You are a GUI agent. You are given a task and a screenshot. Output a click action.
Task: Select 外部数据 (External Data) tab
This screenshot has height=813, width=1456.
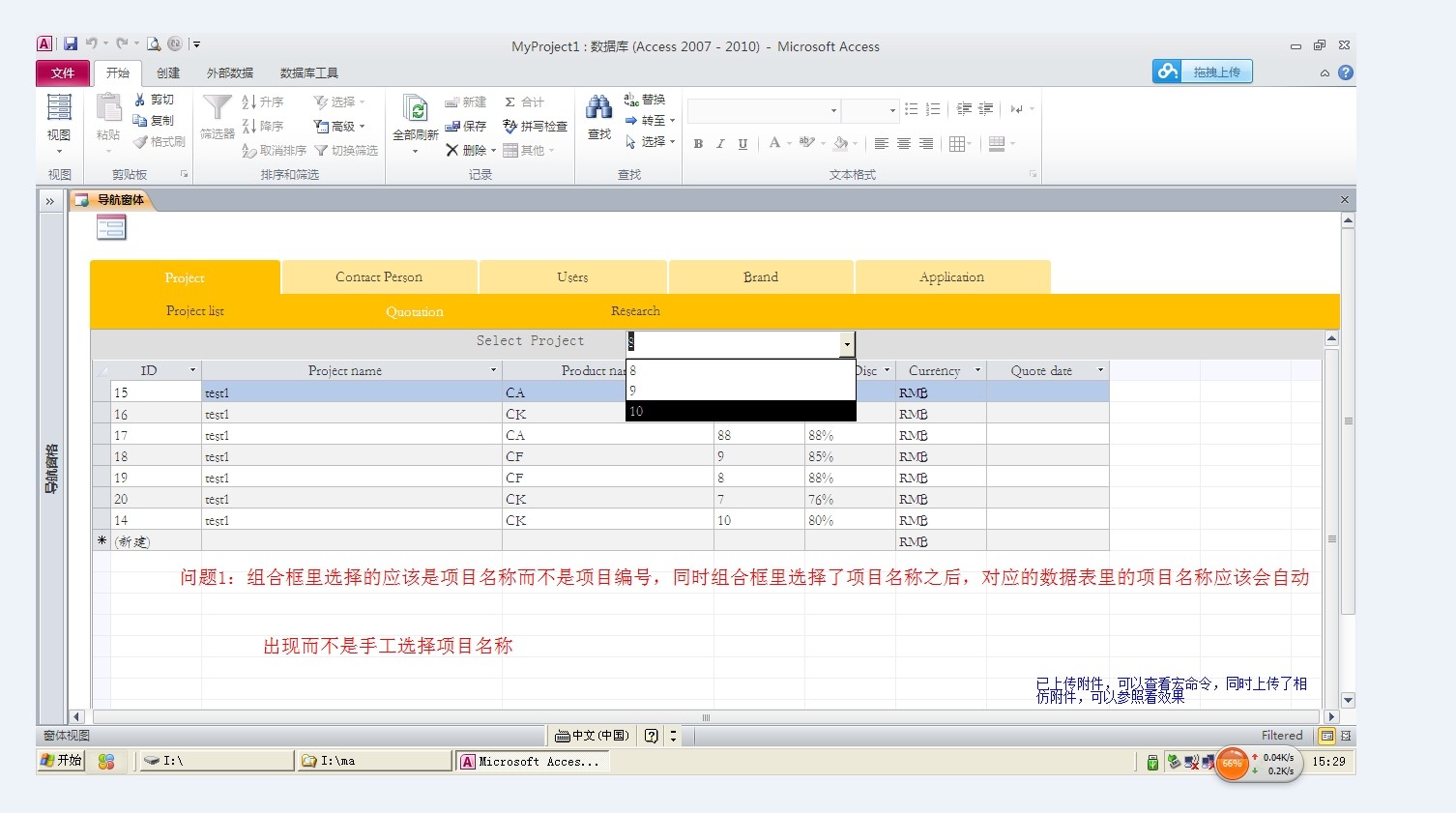coord(230,73)
